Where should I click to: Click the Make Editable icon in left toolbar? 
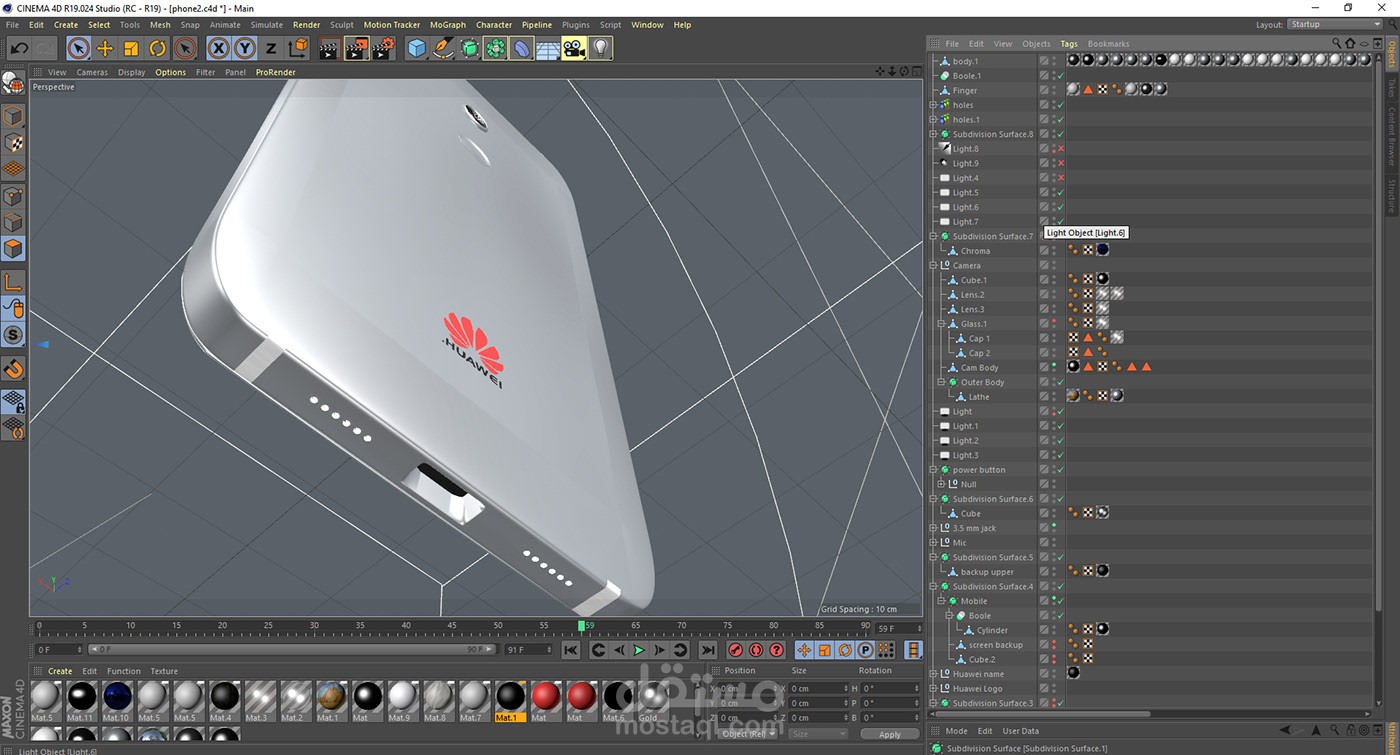pos(13,83)
